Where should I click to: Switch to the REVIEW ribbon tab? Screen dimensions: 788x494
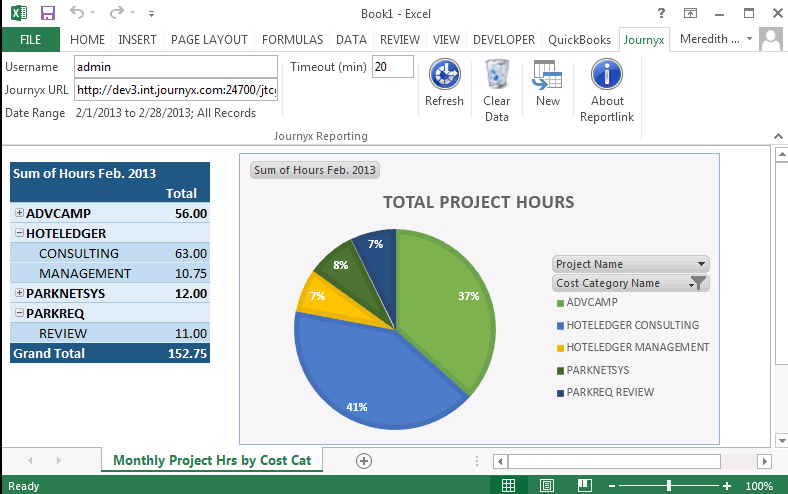400,40
